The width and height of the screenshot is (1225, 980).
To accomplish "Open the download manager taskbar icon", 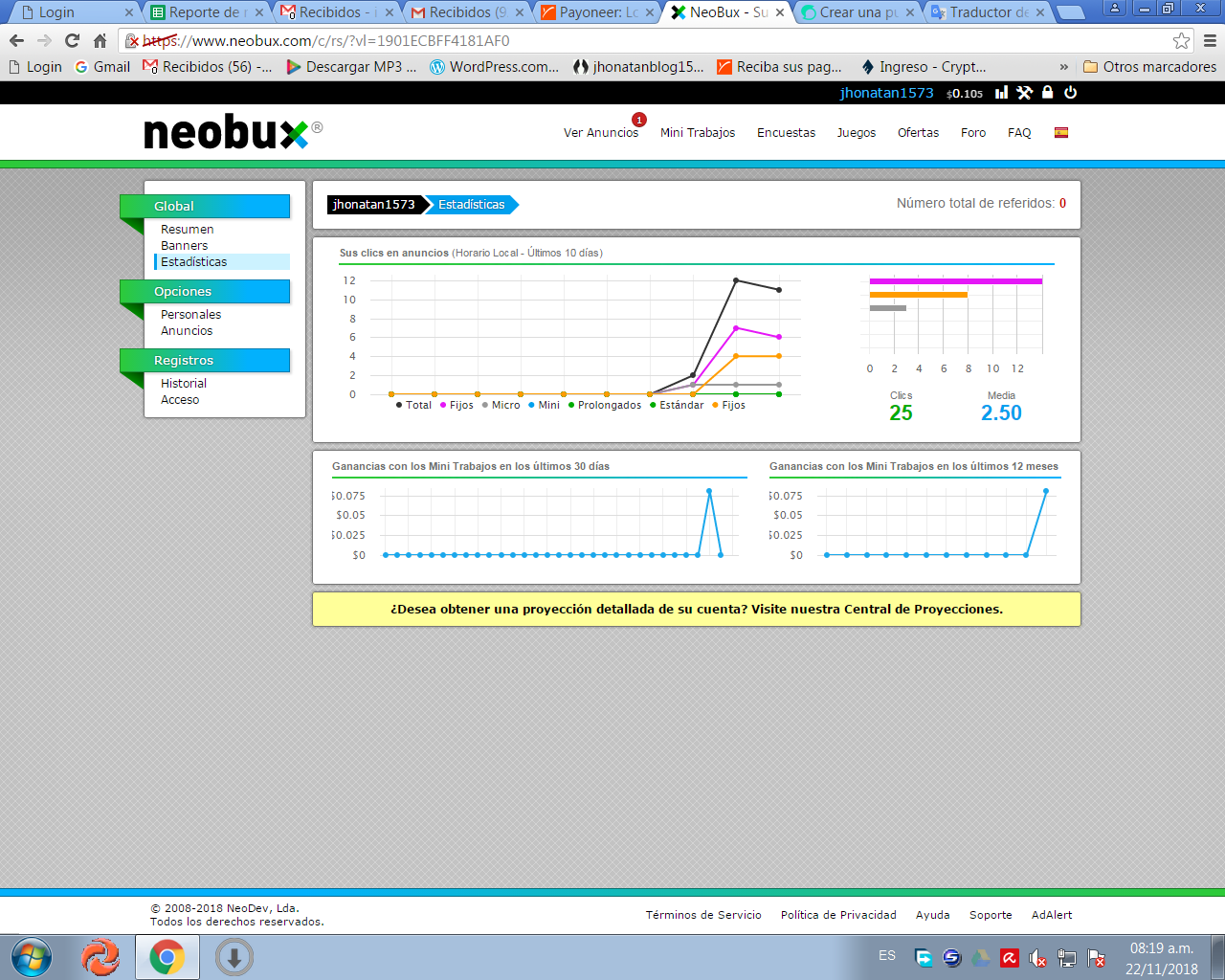I will tap(234, 957).
